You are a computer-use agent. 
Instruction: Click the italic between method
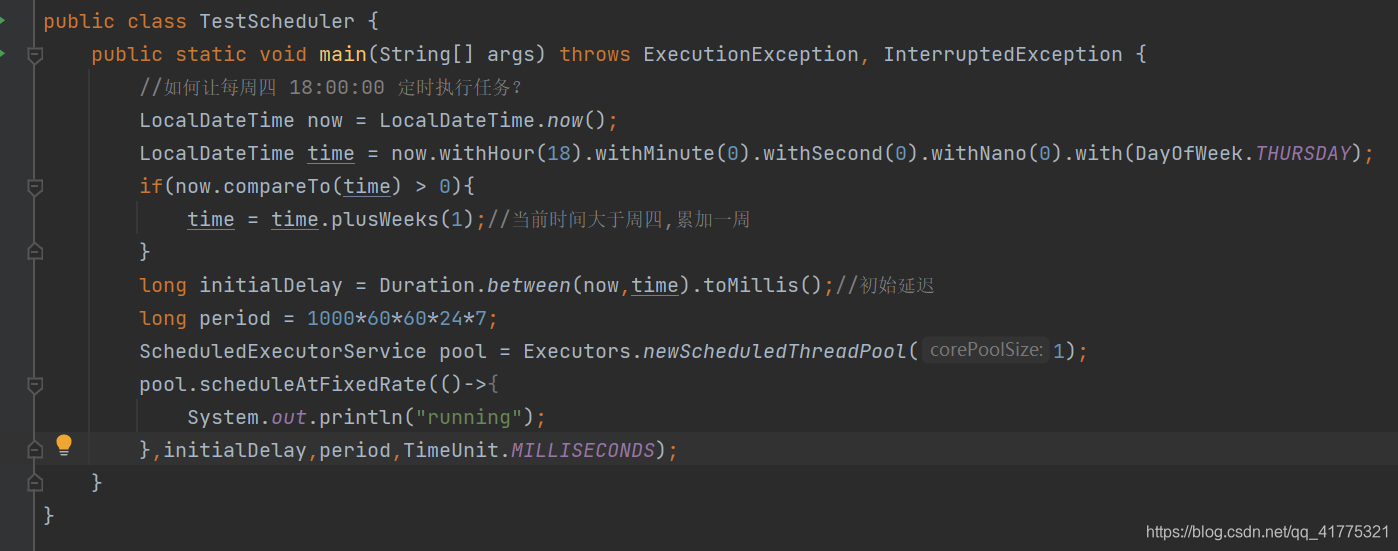[x=529, y=285]
